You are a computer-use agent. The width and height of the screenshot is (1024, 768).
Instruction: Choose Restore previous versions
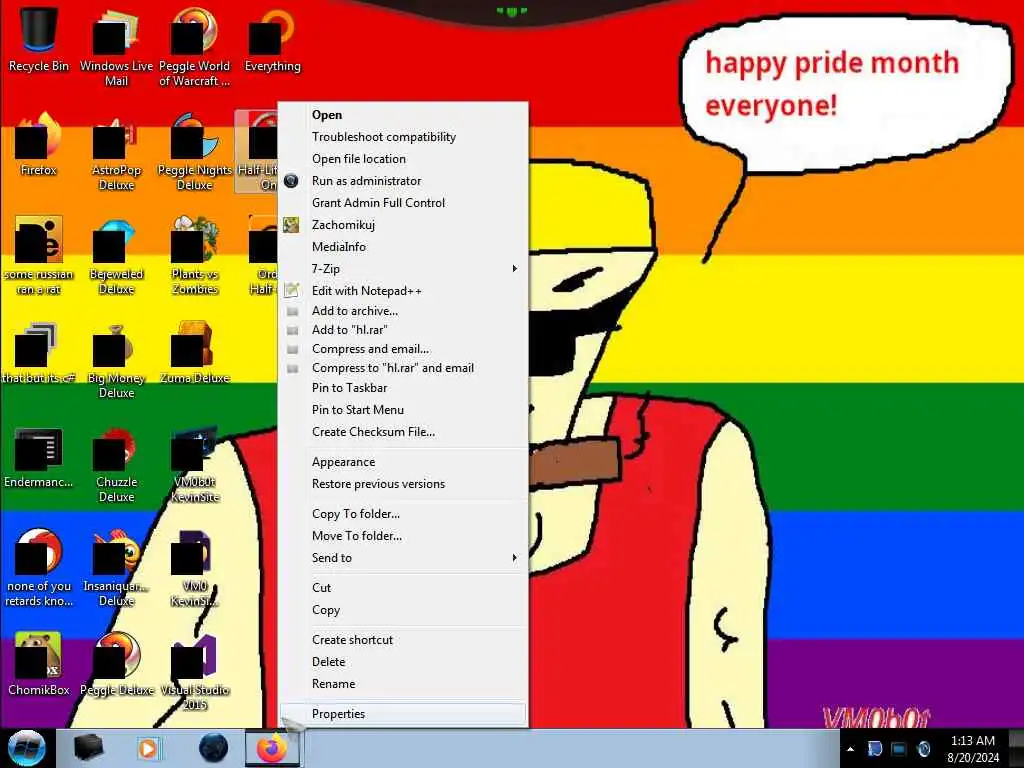coord(403,484)
